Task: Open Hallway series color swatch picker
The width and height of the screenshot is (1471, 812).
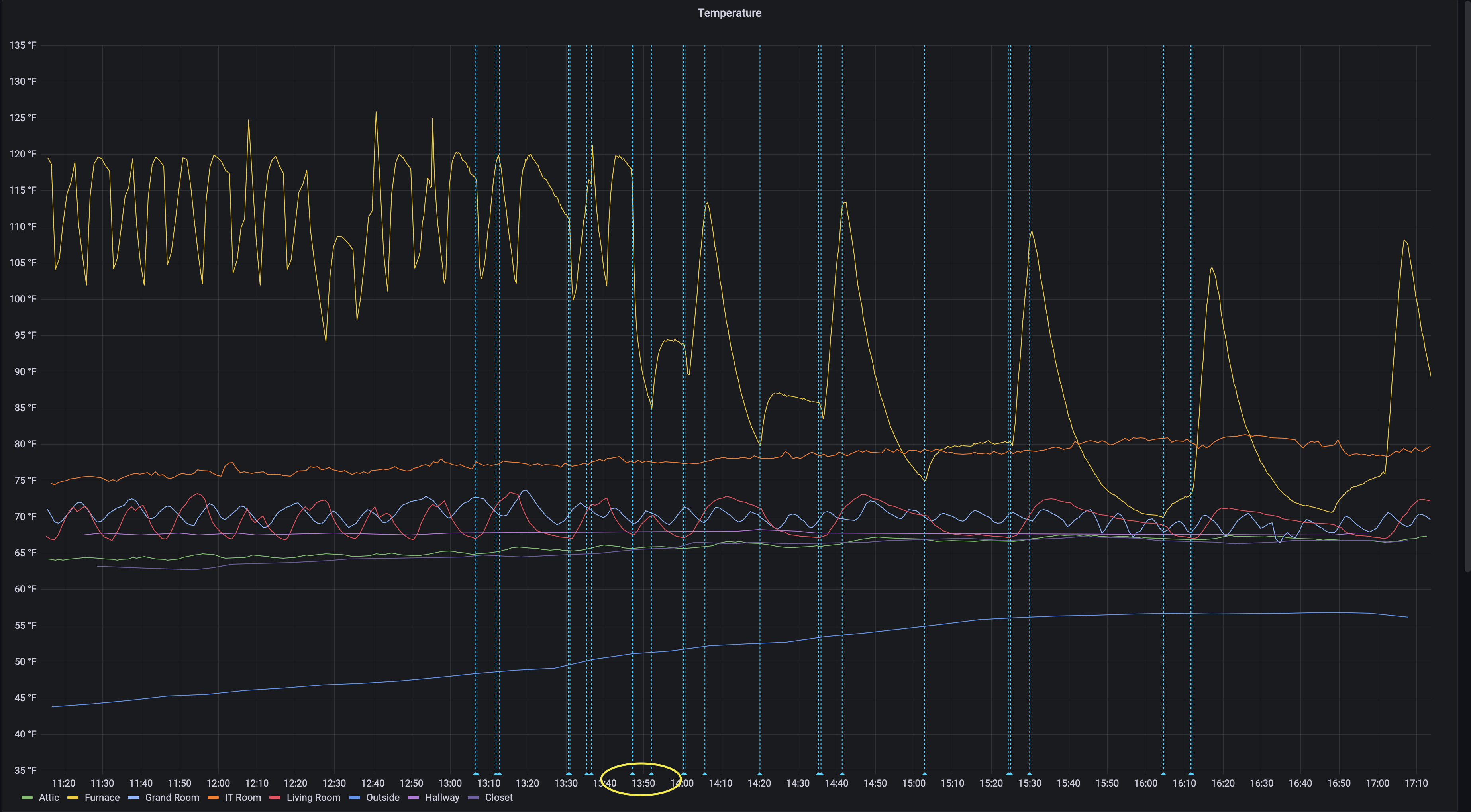Action: [x=414, y=798]
